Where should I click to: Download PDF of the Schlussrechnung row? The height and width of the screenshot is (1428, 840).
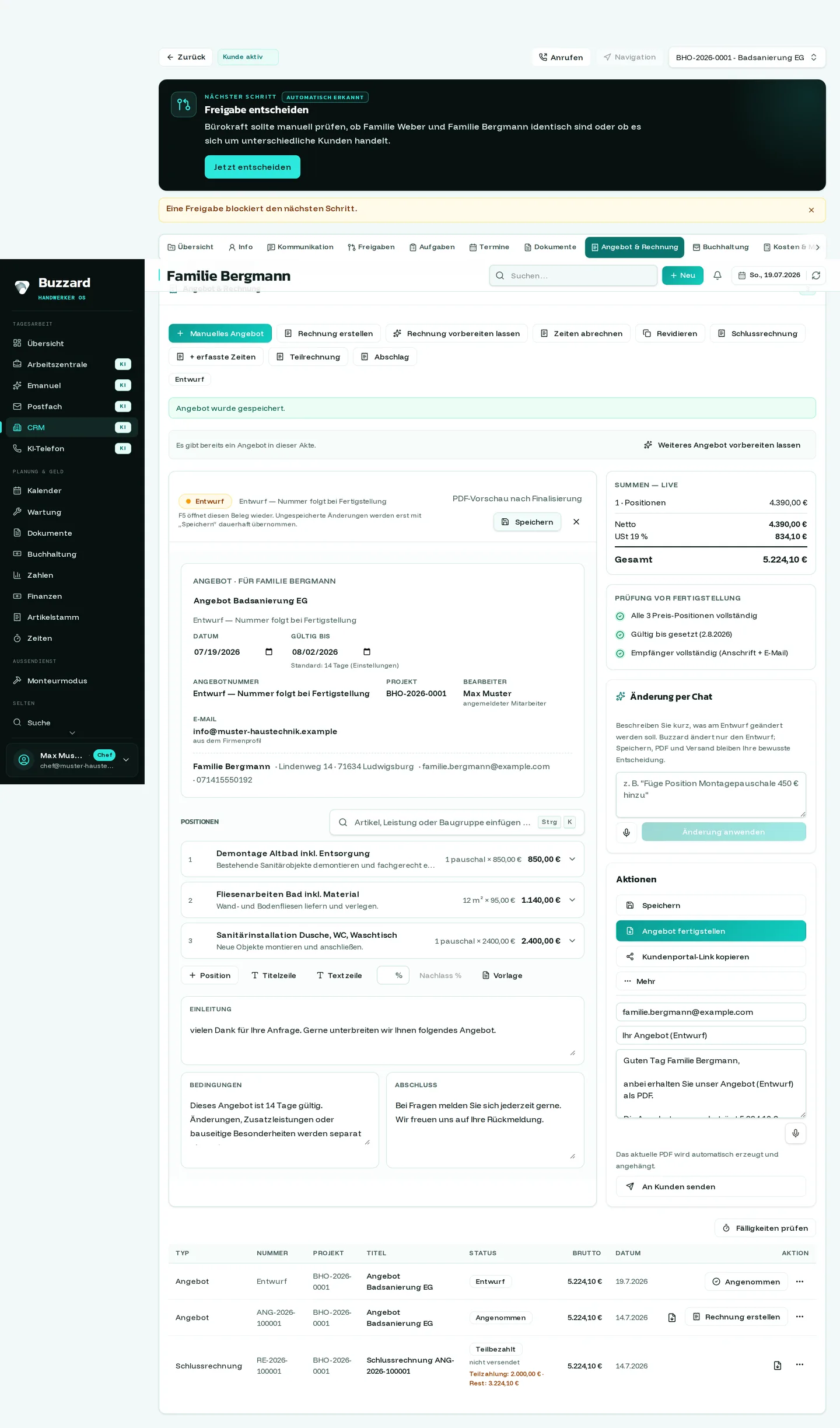pyautogui.click(x=778, y=1366)
